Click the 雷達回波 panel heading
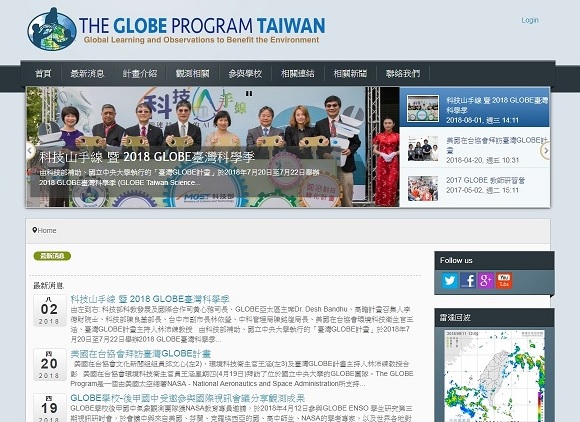This screenshot has width=580, height=422. pos(455,317)
